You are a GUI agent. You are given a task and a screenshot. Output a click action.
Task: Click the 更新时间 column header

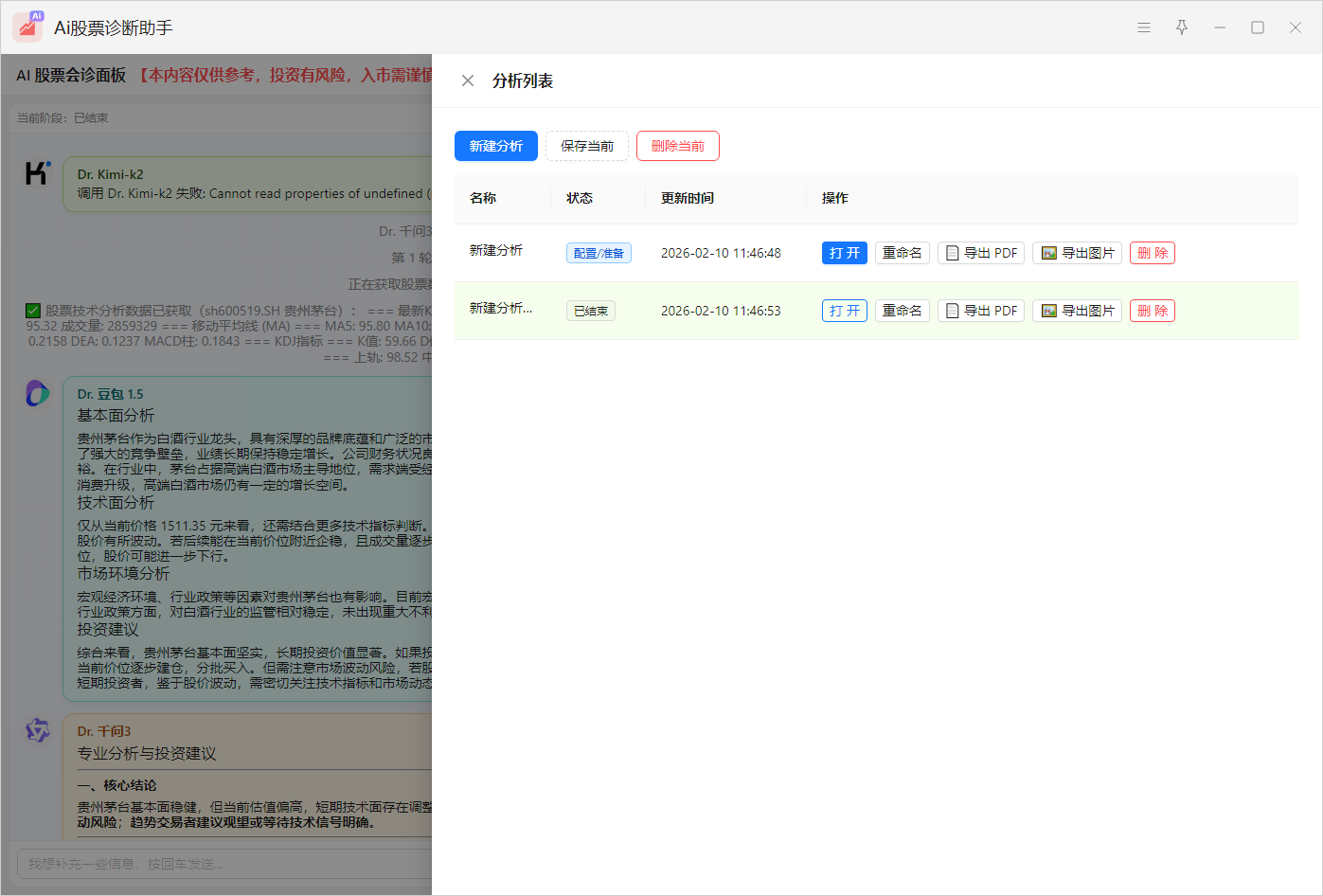(688, 198)
